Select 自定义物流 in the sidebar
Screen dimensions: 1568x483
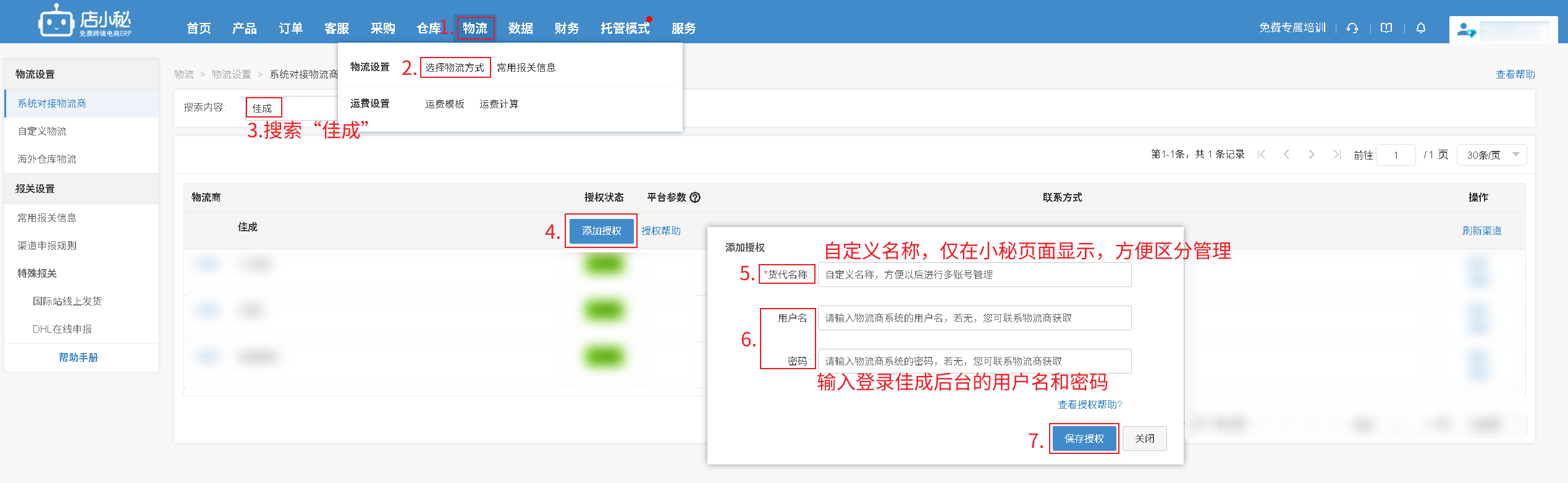point(42,131)
